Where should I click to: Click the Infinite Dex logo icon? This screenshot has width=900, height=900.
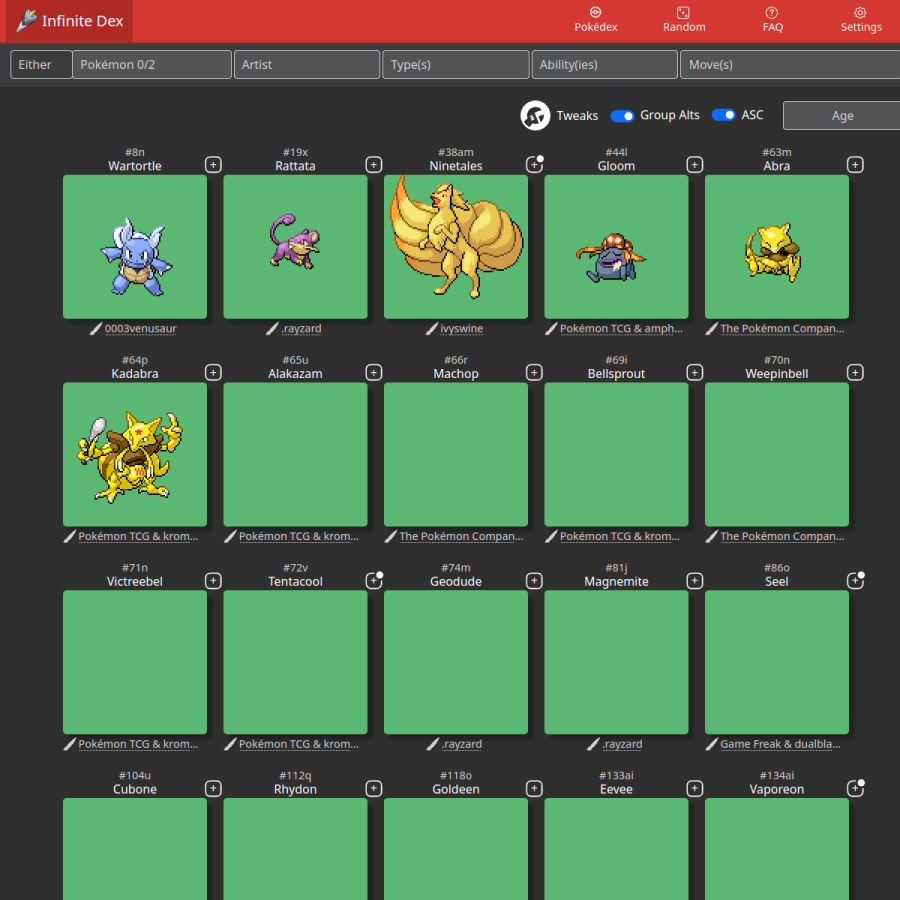(x=26, y=21)
